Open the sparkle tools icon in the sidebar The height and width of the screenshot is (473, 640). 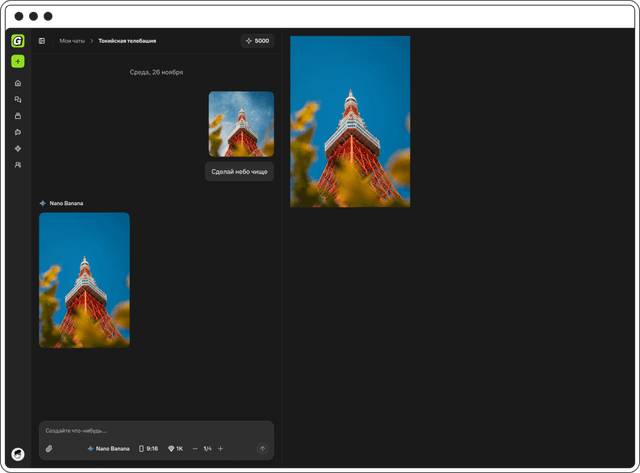coord(17,148)
